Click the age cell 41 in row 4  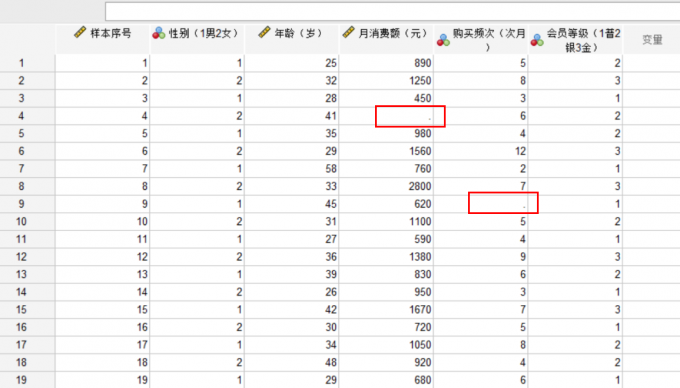coord(292,116)
